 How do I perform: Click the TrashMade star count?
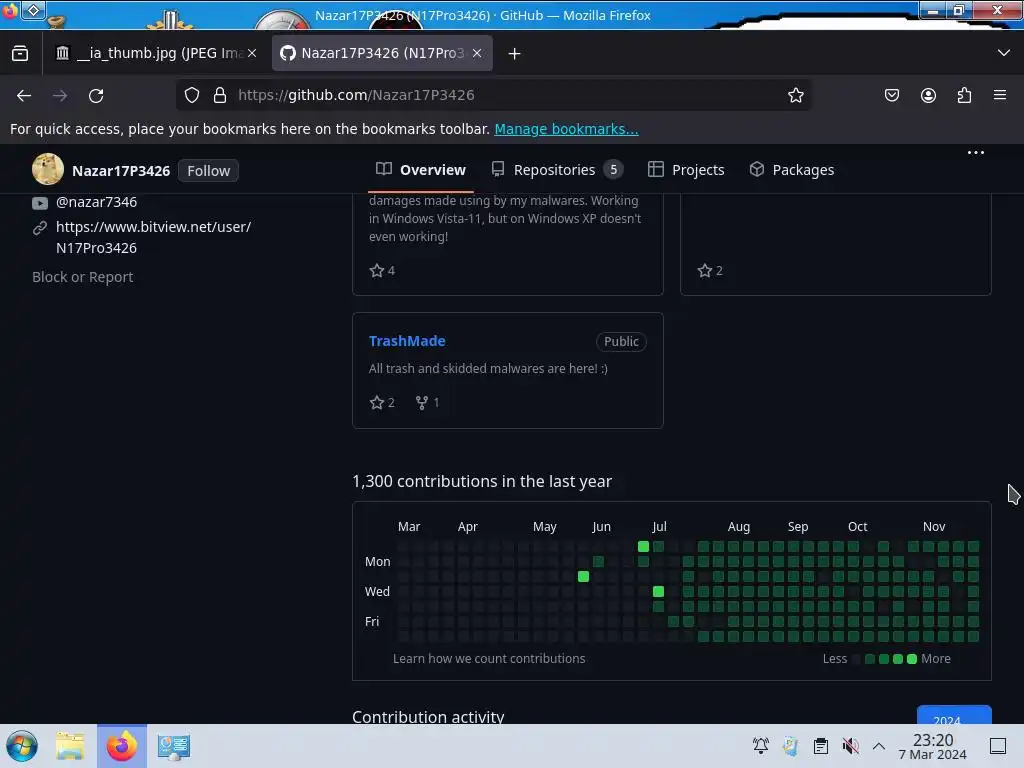382,402
